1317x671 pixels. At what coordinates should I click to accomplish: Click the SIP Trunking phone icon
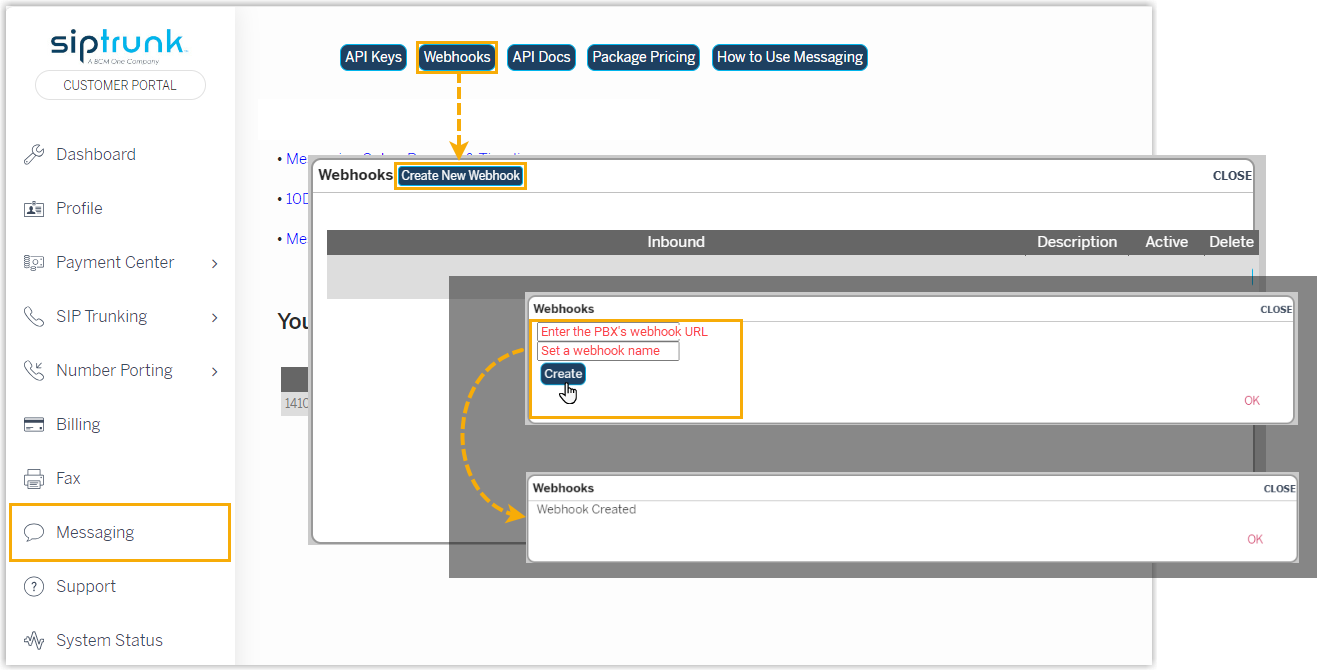34,316
